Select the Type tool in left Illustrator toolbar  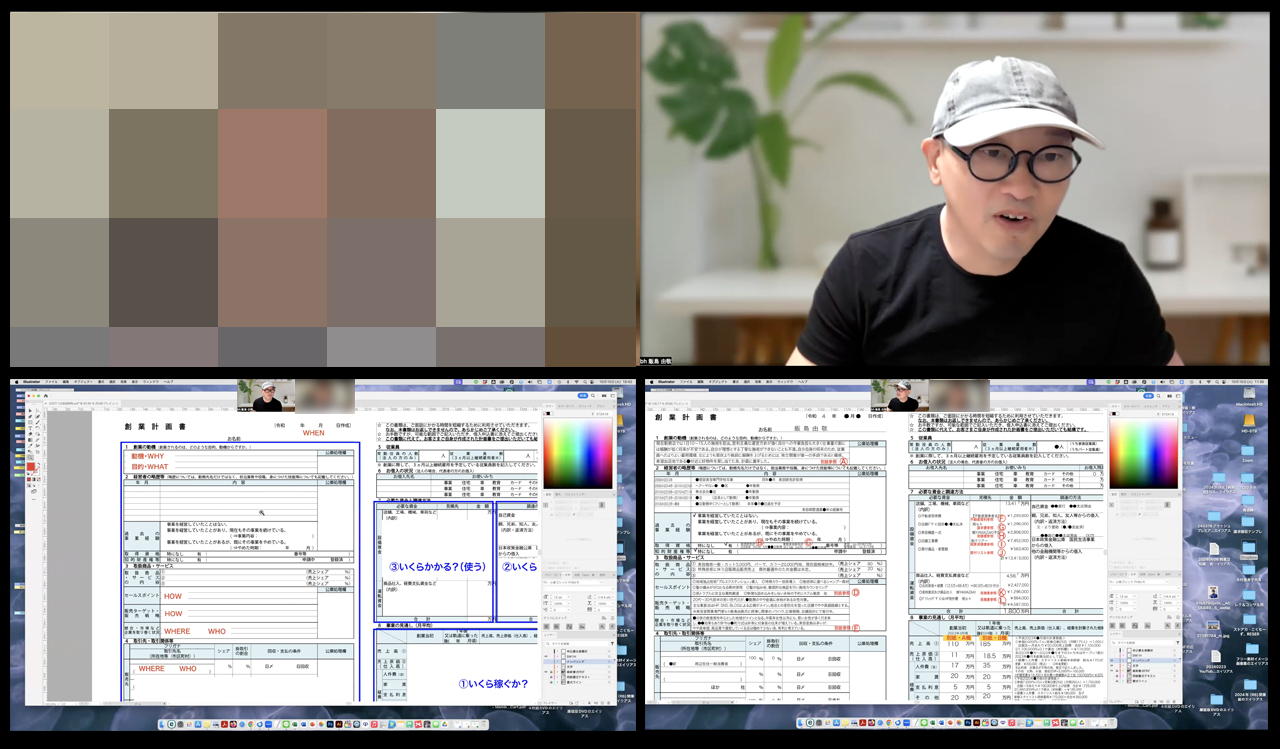[30, 428]
